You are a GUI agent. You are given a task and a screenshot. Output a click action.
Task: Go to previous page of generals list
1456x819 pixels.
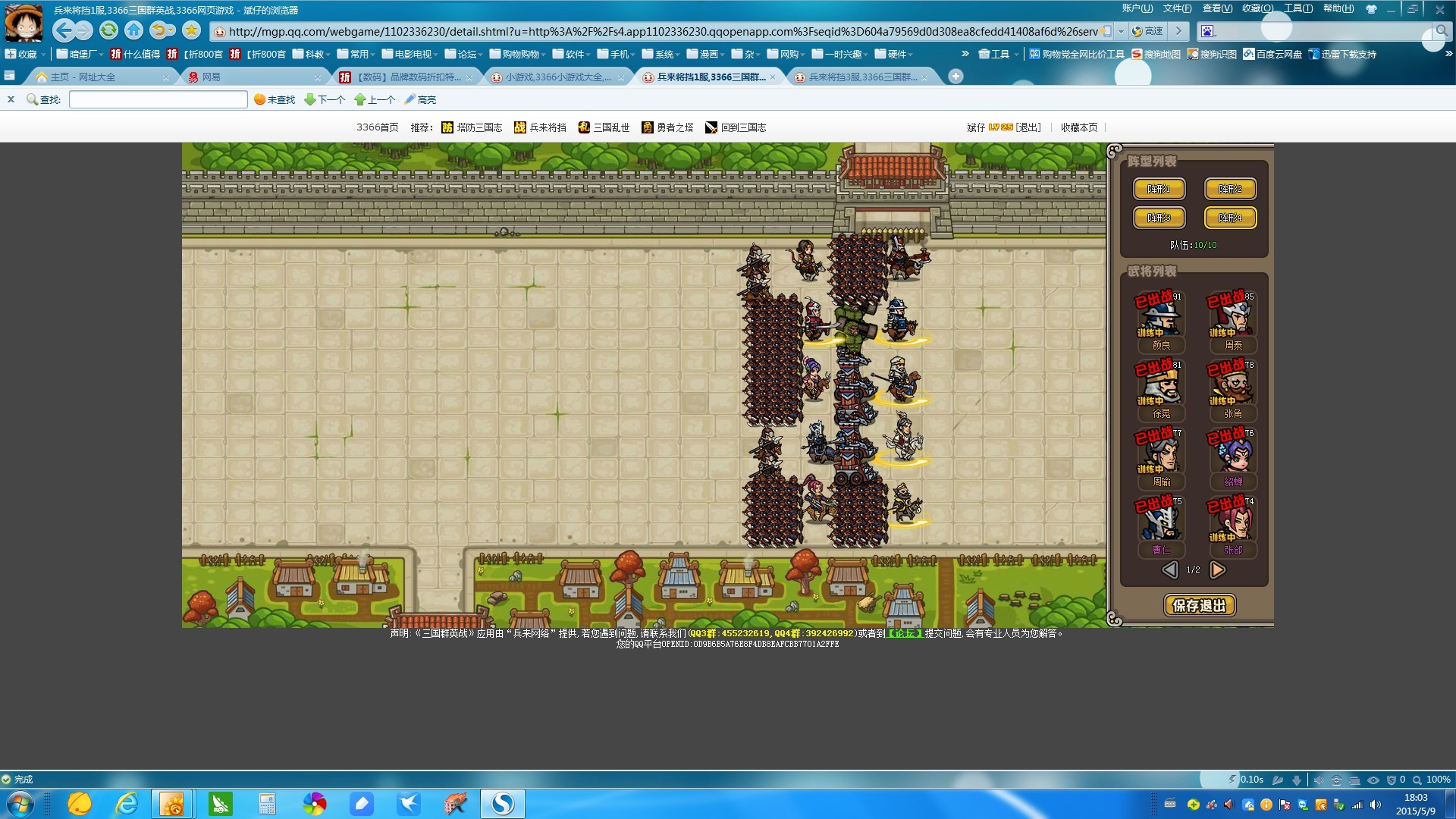tap(1170, 570)
